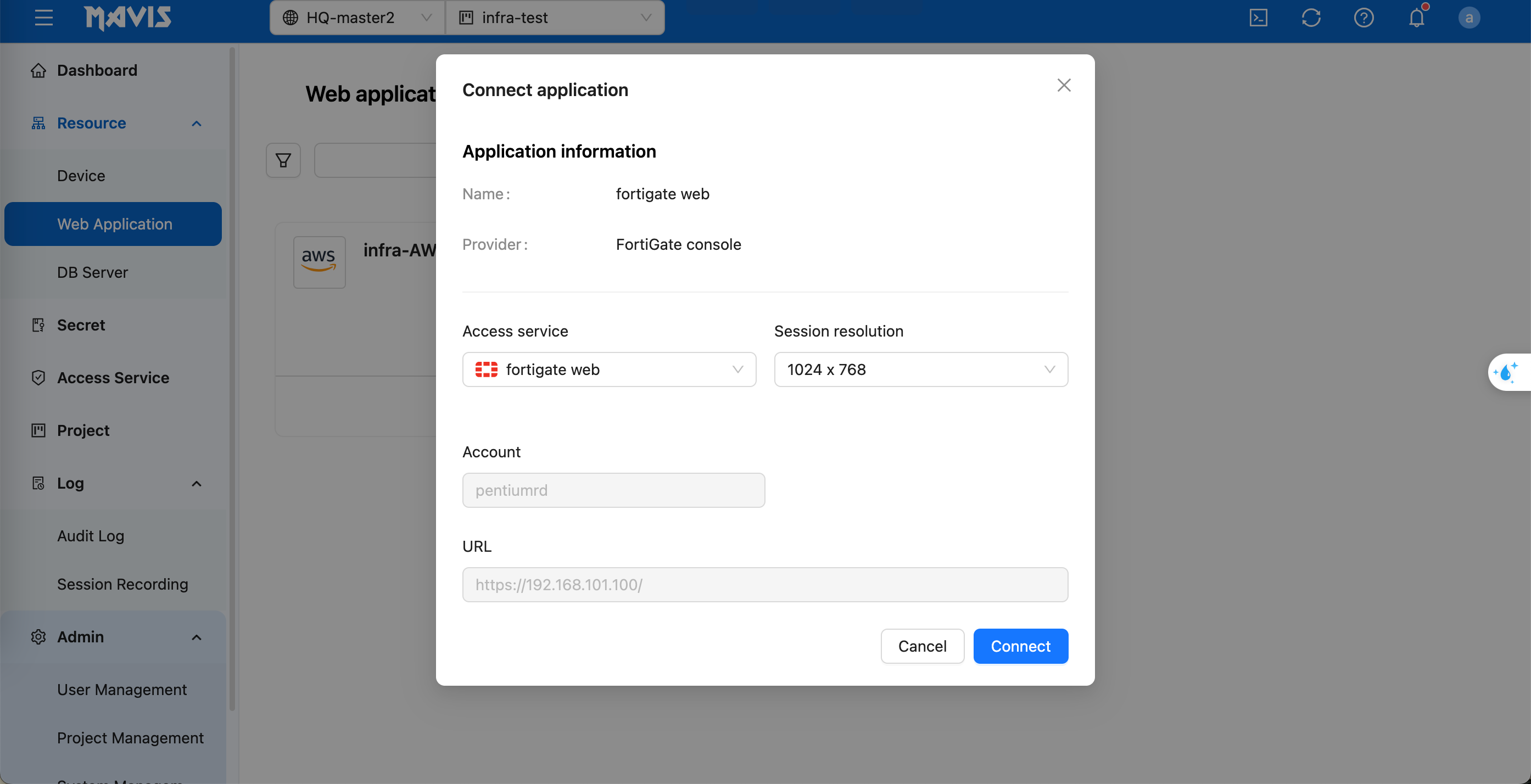The image size is (1531, 784).
Task: Click the URL input field
Action: [765, 584]
